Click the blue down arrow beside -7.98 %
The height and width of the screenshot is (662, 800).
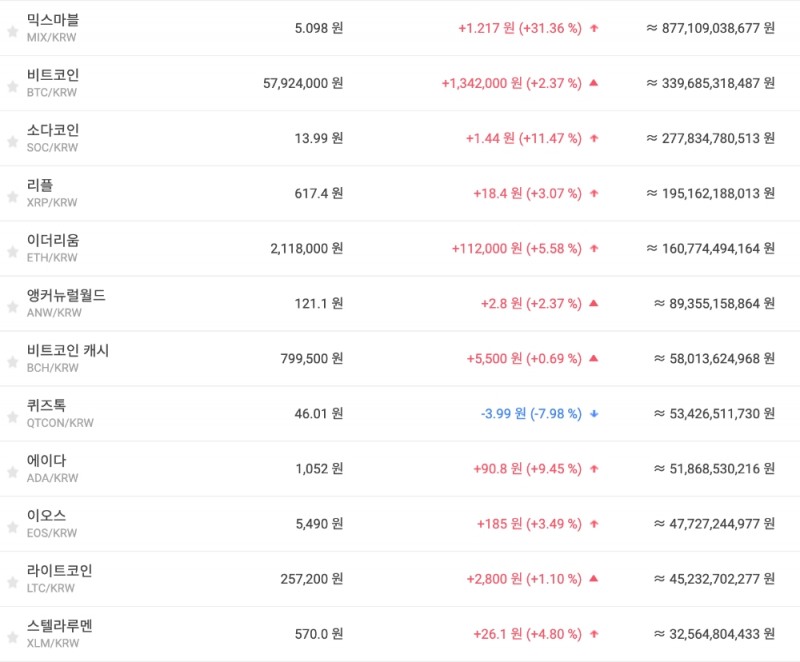point(594,414)
